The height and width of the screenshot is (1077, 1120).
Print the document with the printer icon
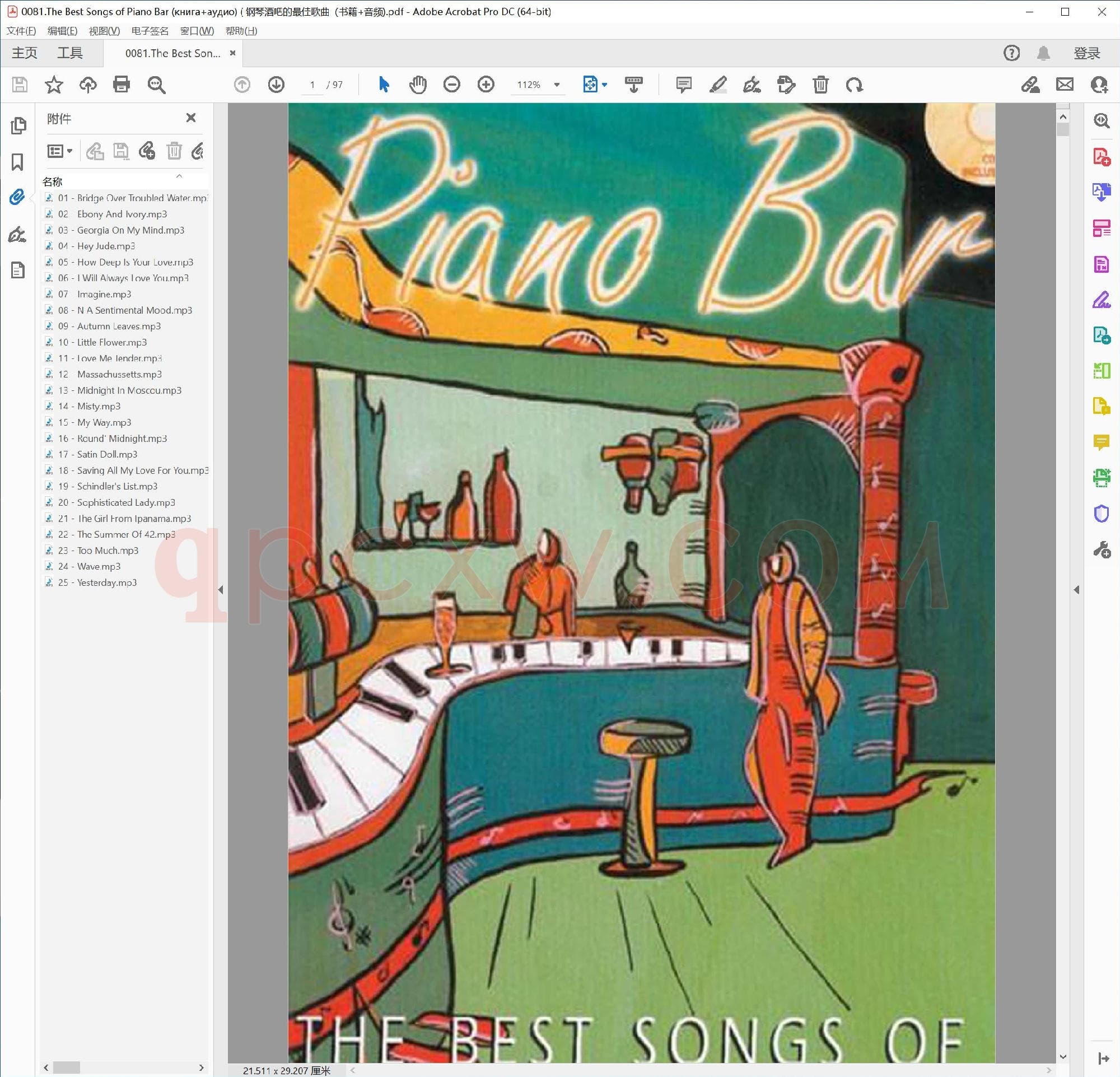point(121,85)
